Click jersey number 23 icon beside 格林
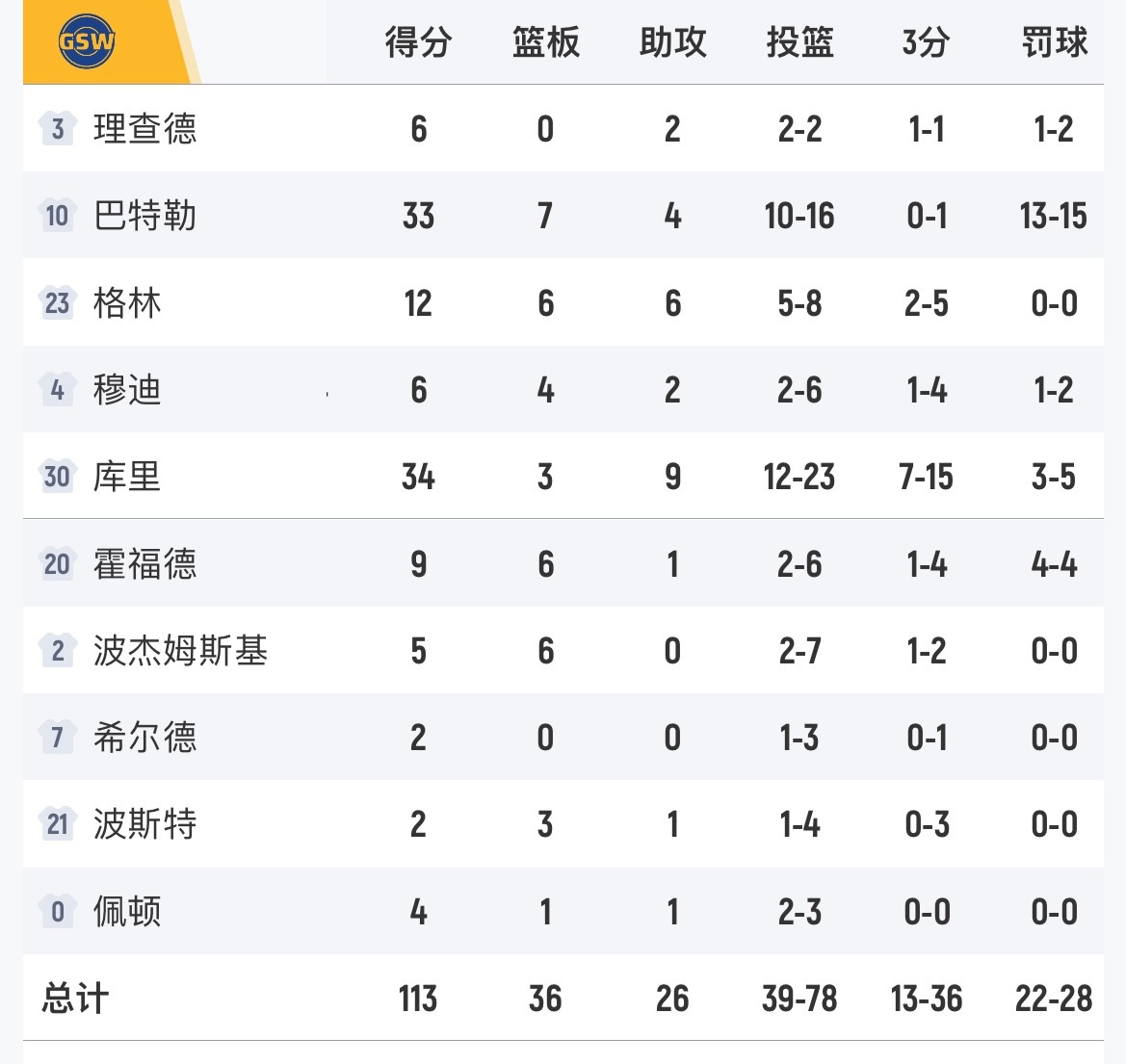The width and height of the screenshot is (1126, 1064). (x=58, y=302)
